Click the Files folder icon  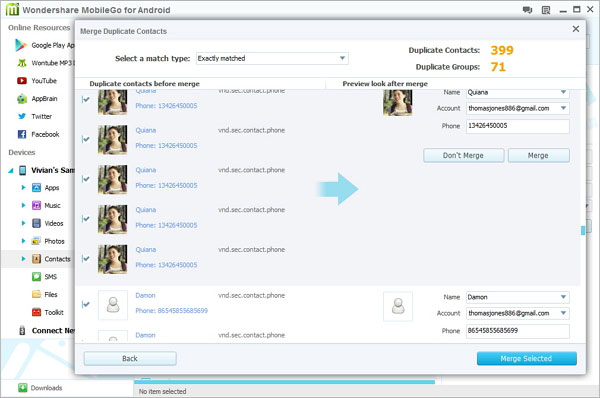(x=36, y=294)
